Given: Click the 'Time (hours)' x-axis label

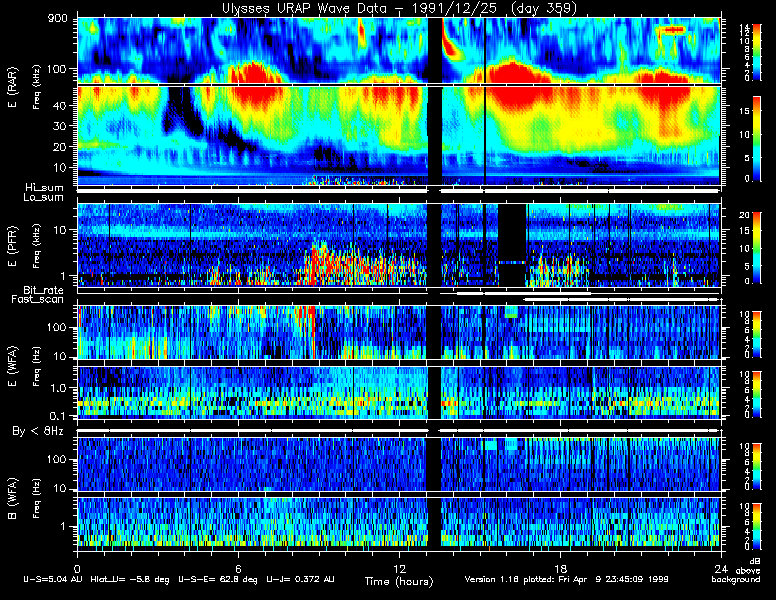Looking at the screenshot, I should [399, 581].
